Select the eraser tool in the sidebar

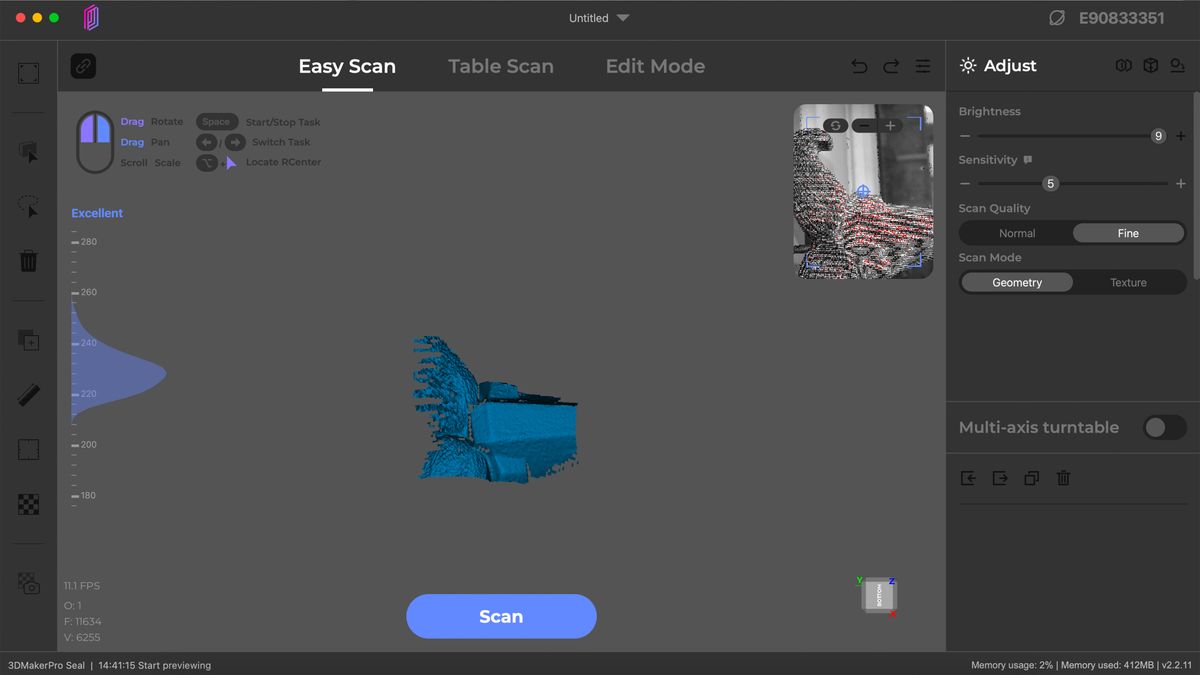point(28,394)
